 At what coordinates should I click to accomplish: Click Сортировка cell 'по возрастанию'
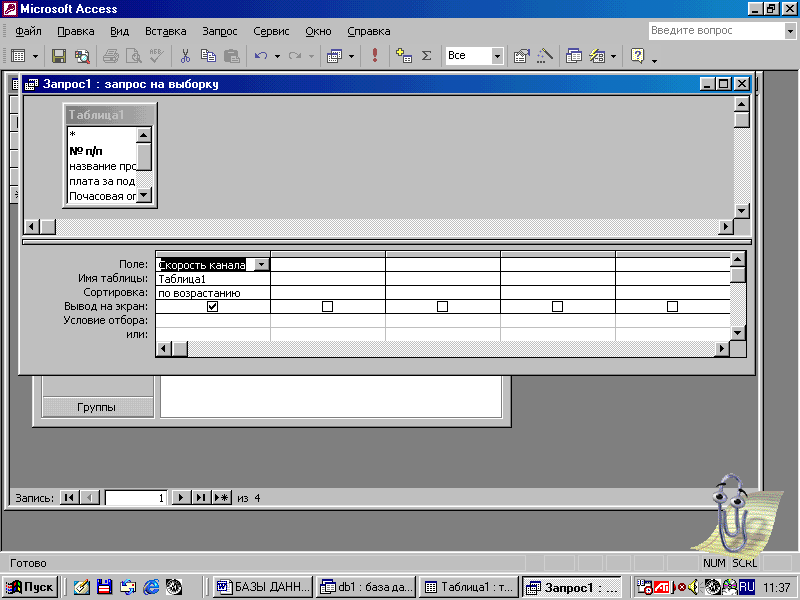coord(213,293)
